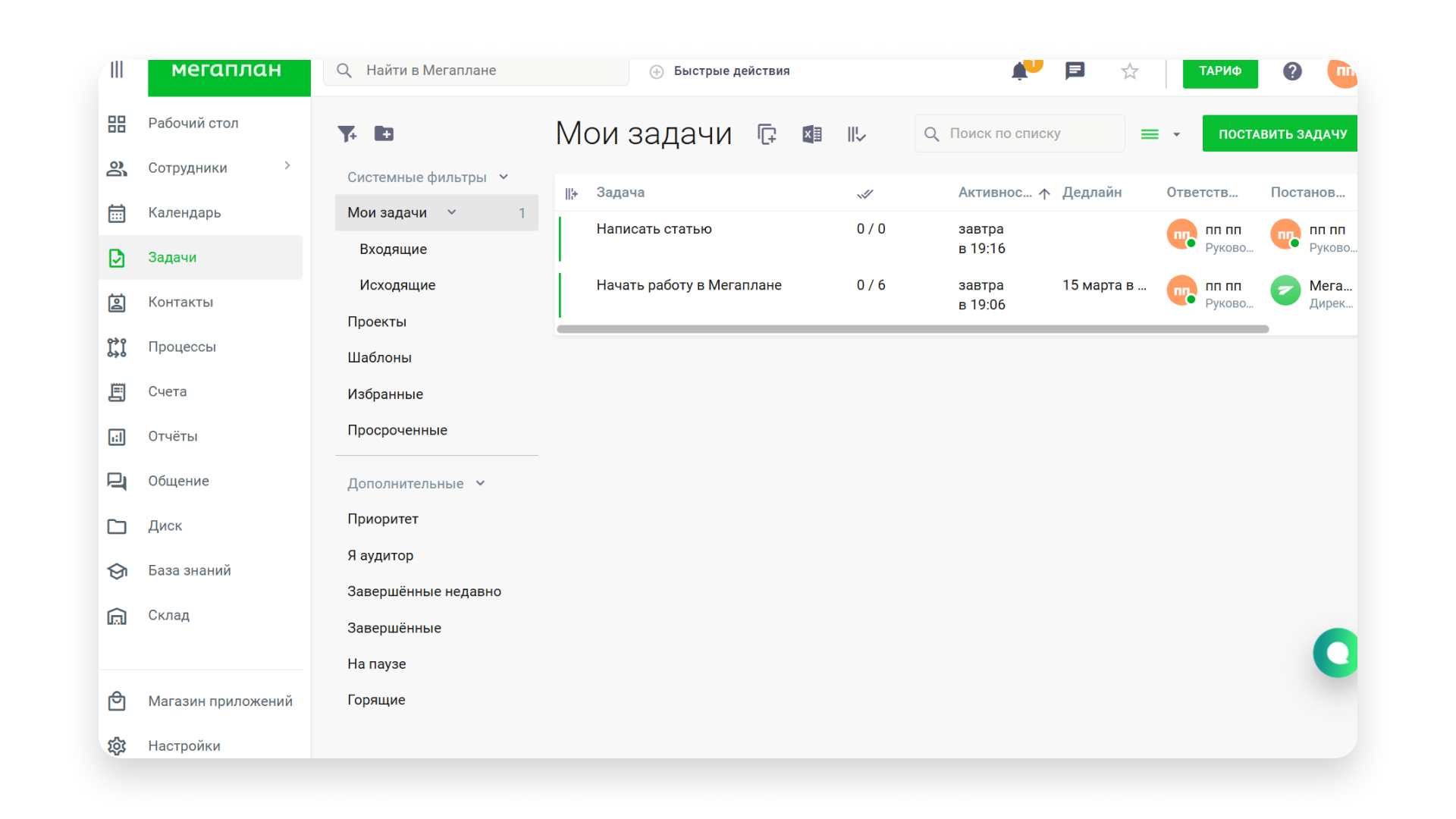1456x819 pixels.
Task: Open the help question mark icon
Action: (1292, 71)
